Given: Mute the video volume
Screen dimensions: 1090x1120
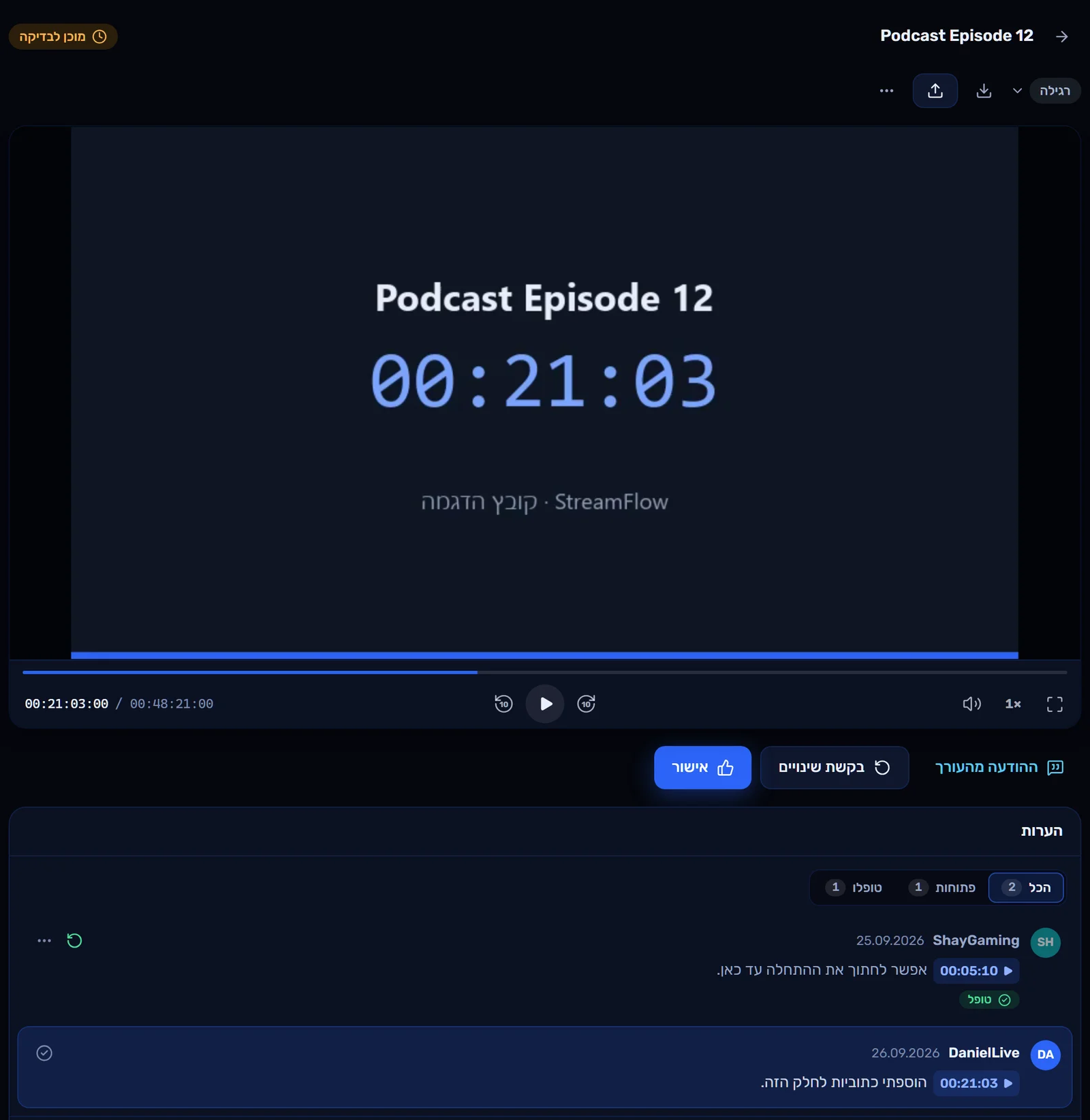Looking at the screenshot, I should pos(971,704).
